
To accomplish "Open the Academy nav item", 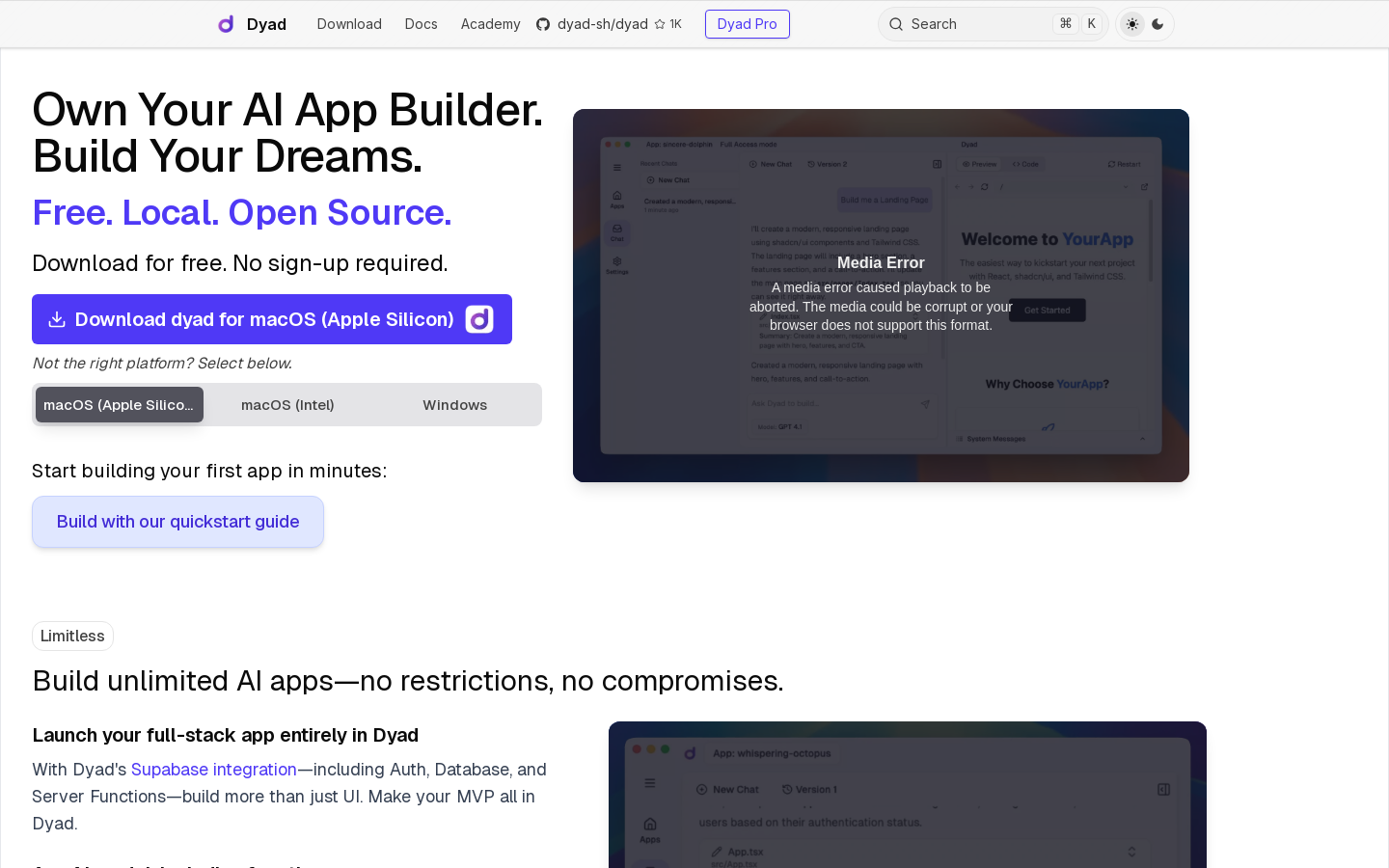I will click(x=490, y=24).
